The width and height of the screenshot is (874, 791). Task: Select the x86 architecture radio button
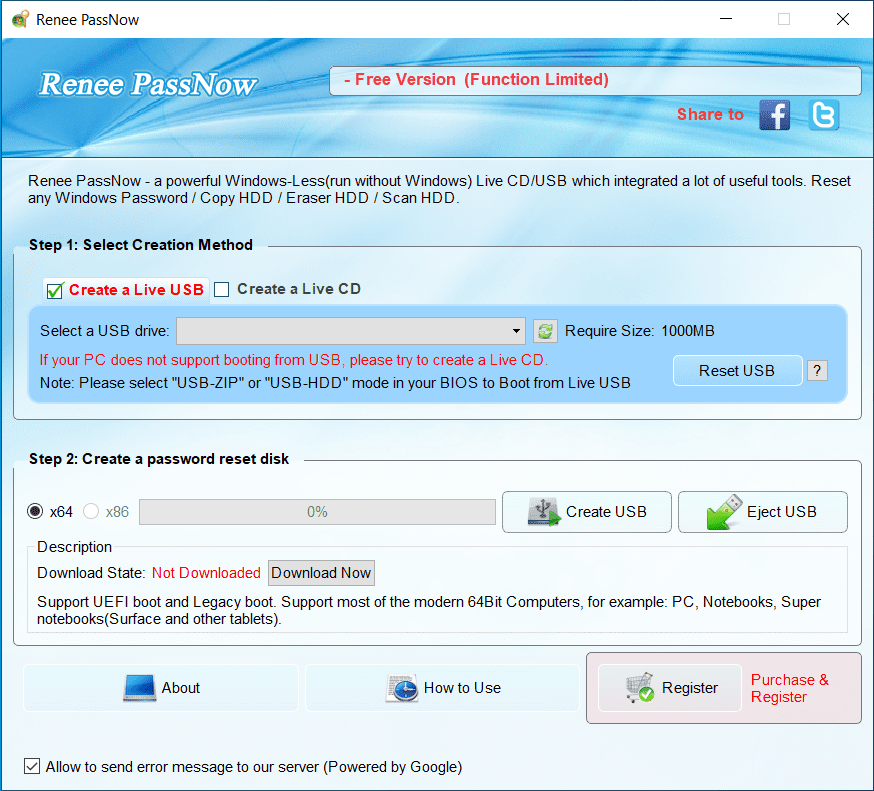click(91, 511)
